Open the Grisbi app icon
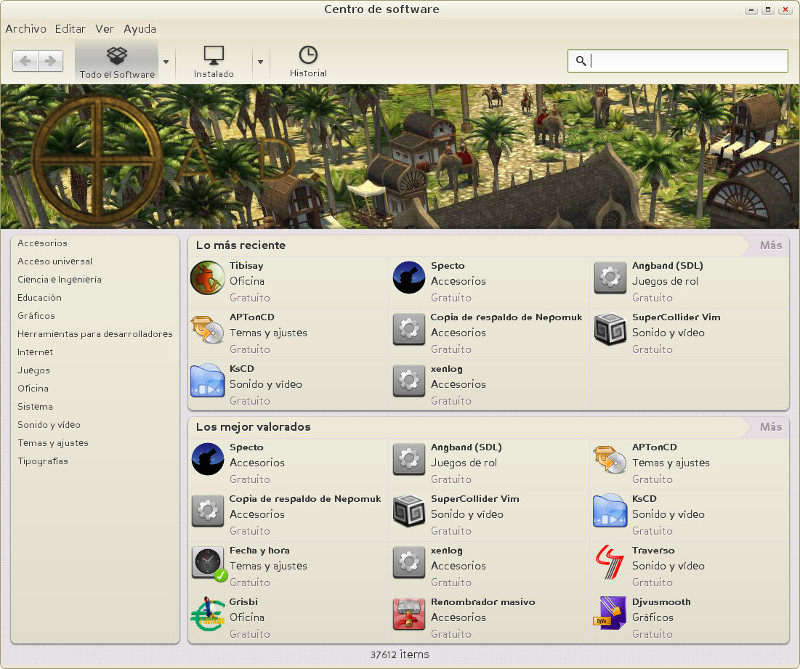800x669 pixels. click(x=207, y=614)
